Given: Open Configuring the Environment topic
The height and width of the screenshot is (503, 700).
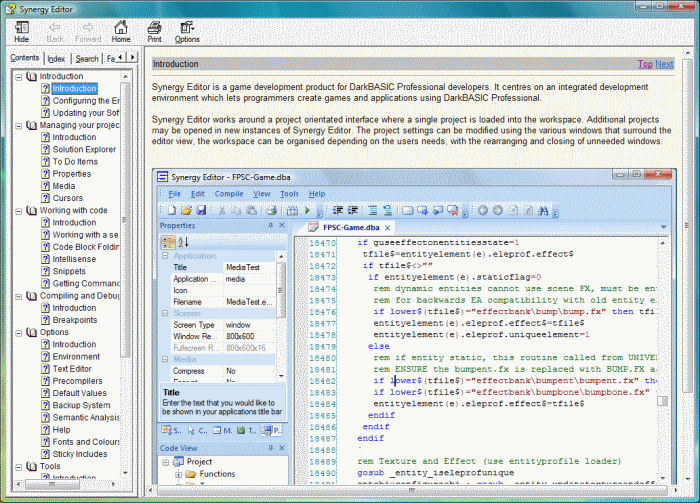Looking at the screenshot, I should point(86,101).
